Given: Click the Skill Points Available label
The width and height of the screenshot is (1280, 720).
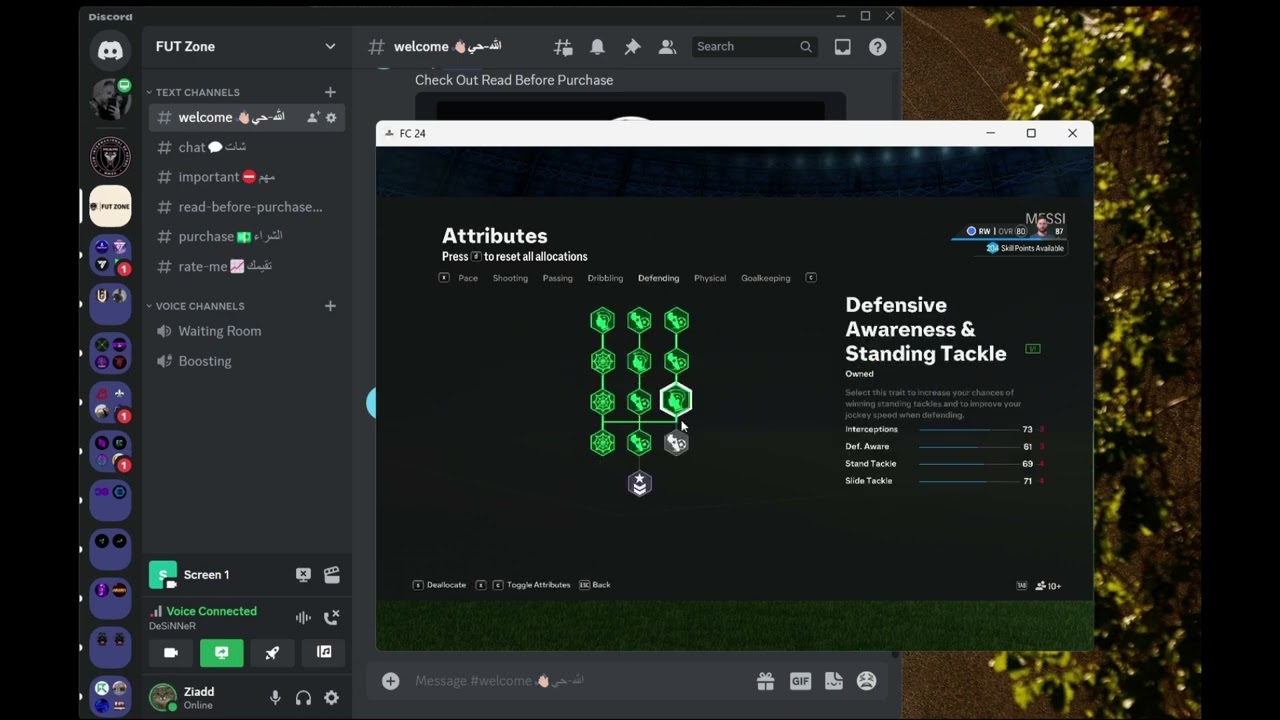Looking at the screenshot, I should pyautogui.click(x=1025, y=248).
